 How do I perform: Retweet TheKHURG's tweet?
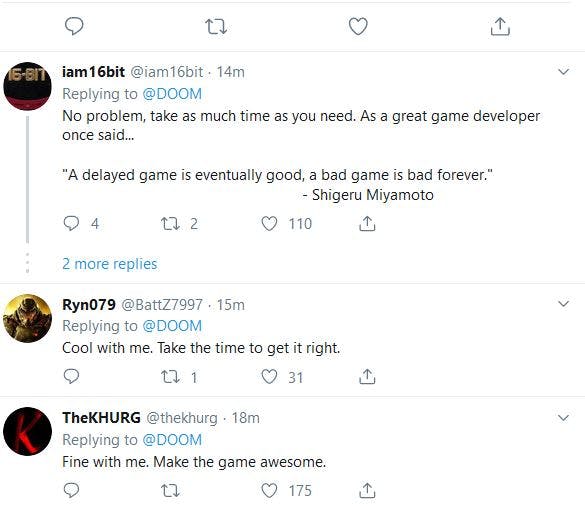pos(170,491)
